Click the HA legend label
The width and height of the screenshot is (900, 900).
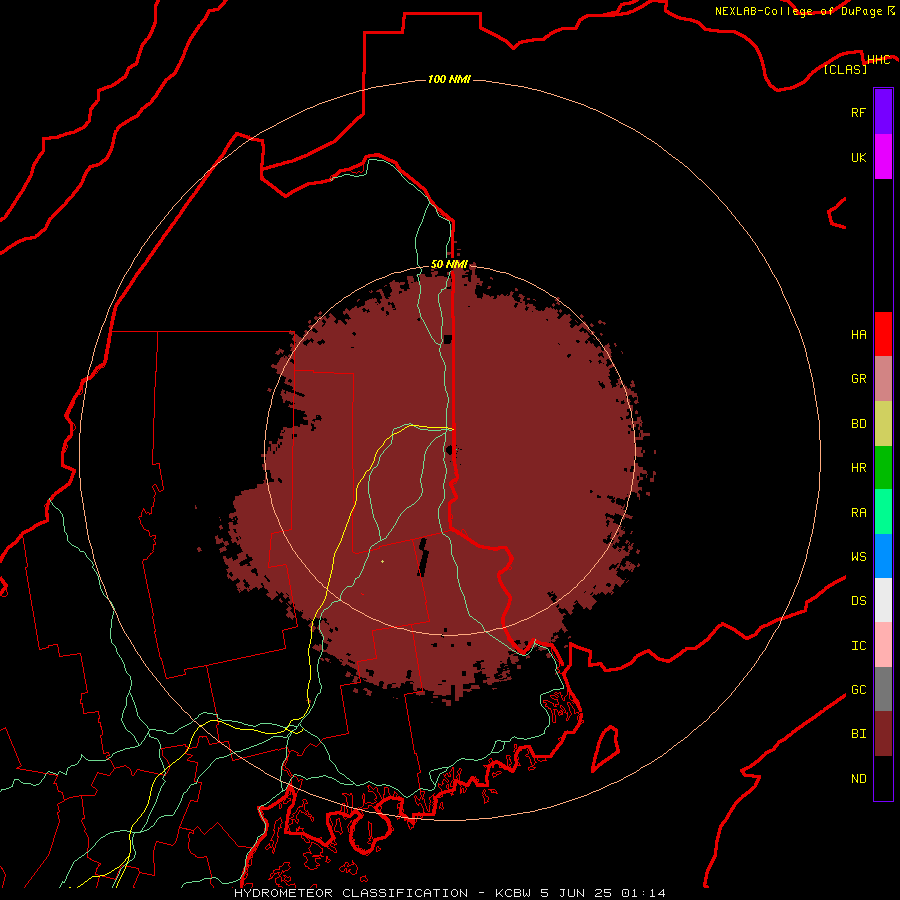pyautogui.click(x=858, y=335)
